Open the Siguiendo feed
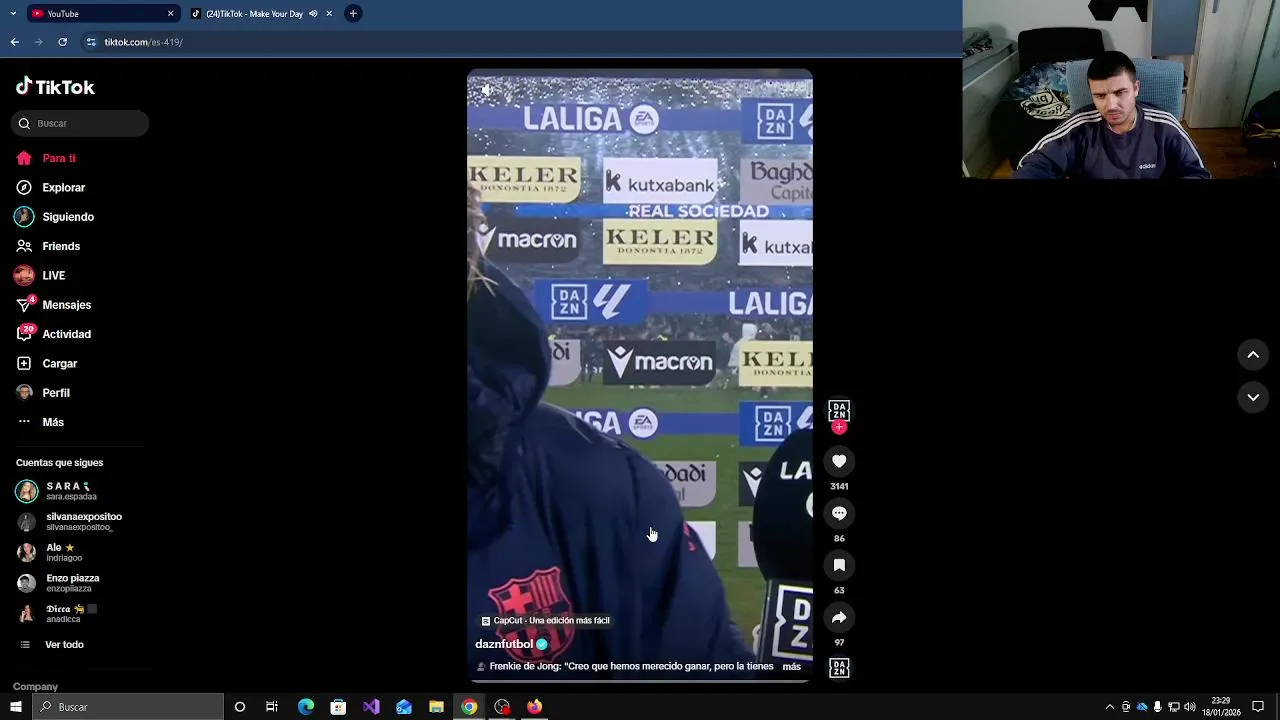Screen dimensions: 1280x720 [x=55, y=217]
